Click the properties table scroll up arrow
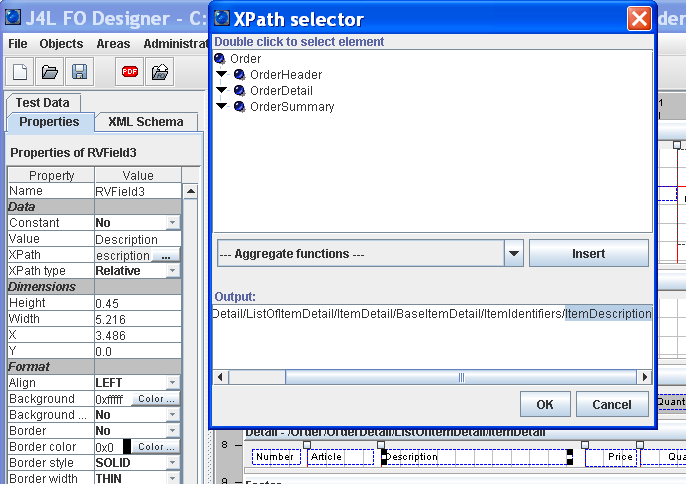This screenshot has height=484, width=686. 190,191
